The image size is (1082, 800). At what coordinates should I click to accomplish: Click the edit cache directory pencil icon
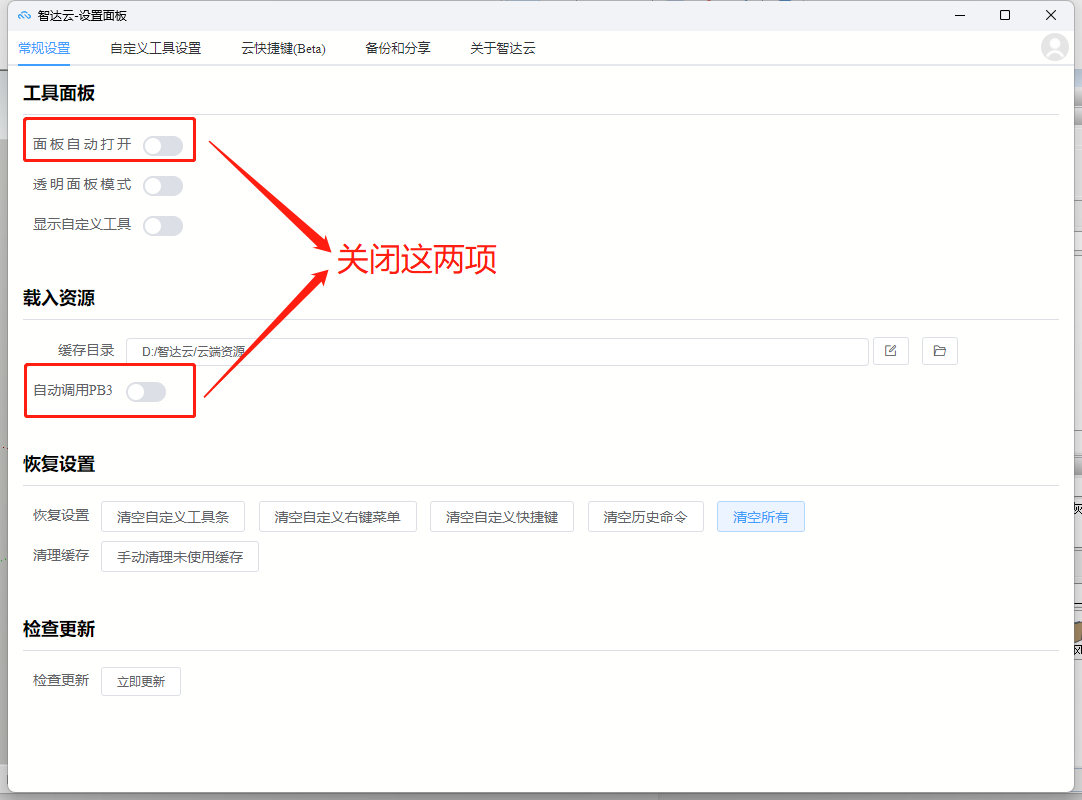891,351
